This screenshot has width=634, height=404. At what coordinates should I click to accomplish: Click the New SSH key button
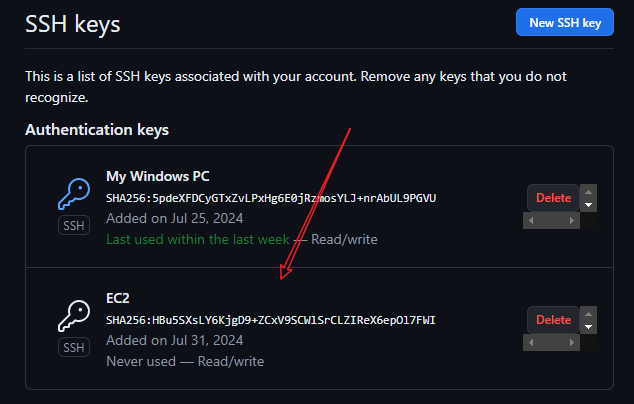point(564,23)
